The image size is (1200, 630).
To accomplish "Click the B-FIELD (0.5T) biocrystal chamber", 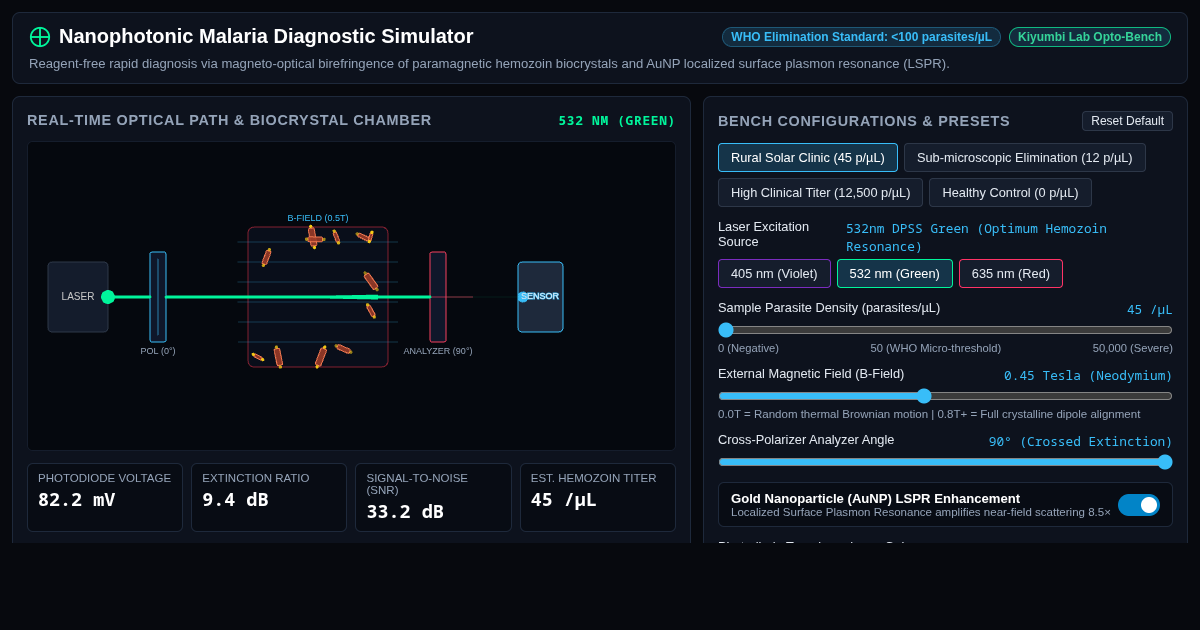I will [318, 297].
